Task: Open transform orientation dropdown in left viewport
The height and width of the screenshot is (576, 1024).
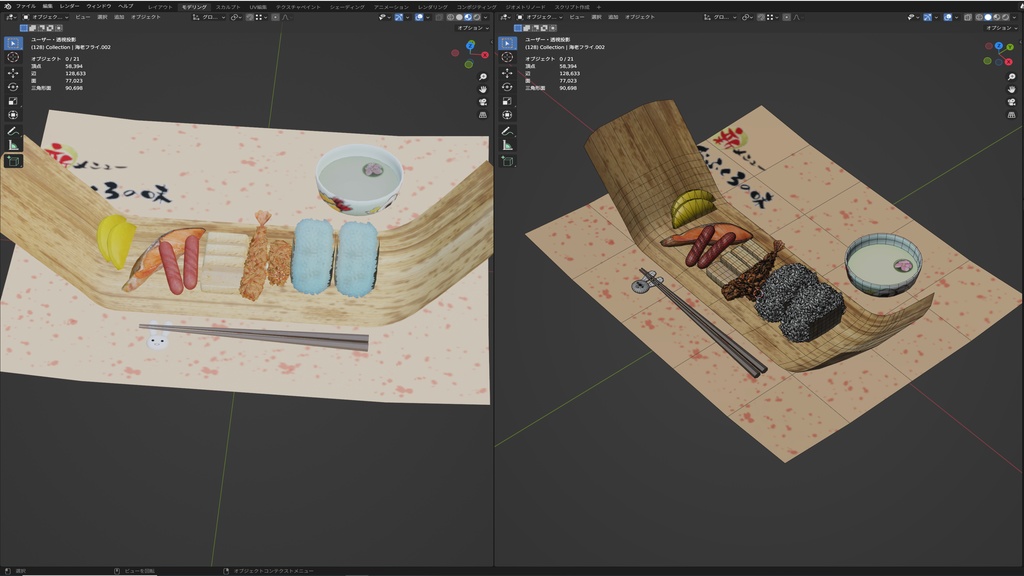Action: click(x=209, y=17)
